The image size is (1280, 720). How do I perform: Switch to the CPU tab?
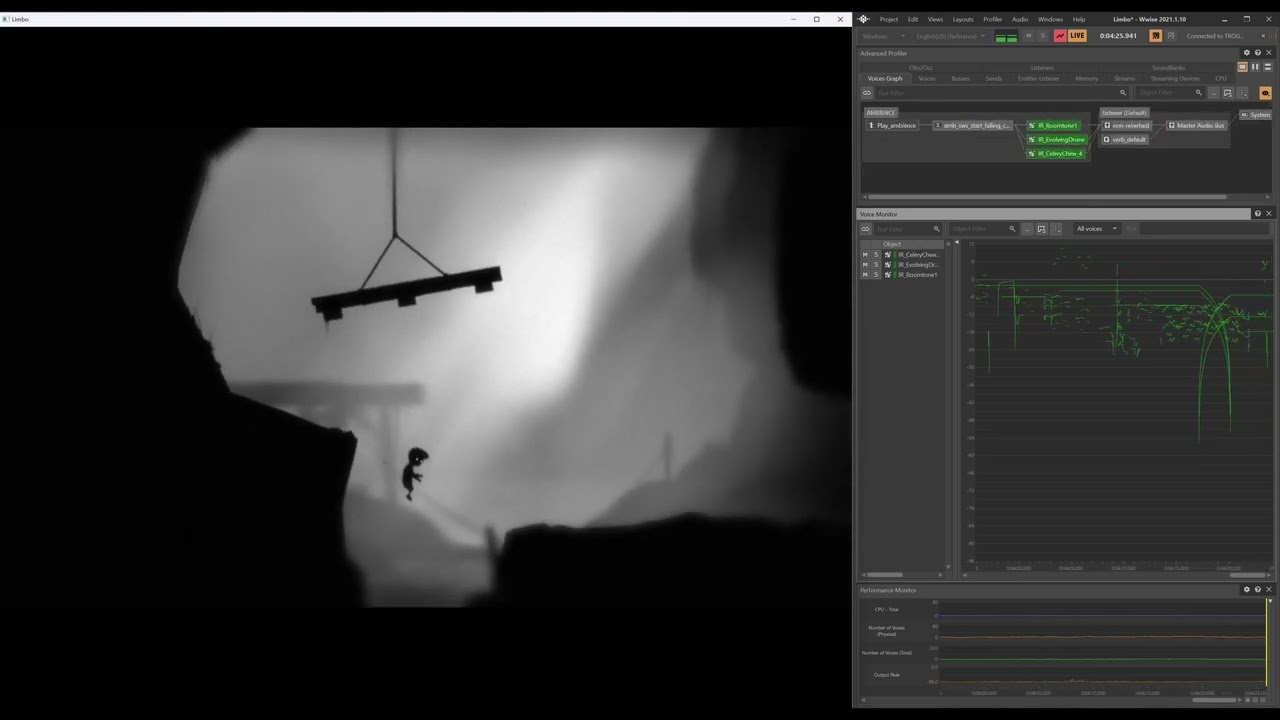coord(1220,78)
